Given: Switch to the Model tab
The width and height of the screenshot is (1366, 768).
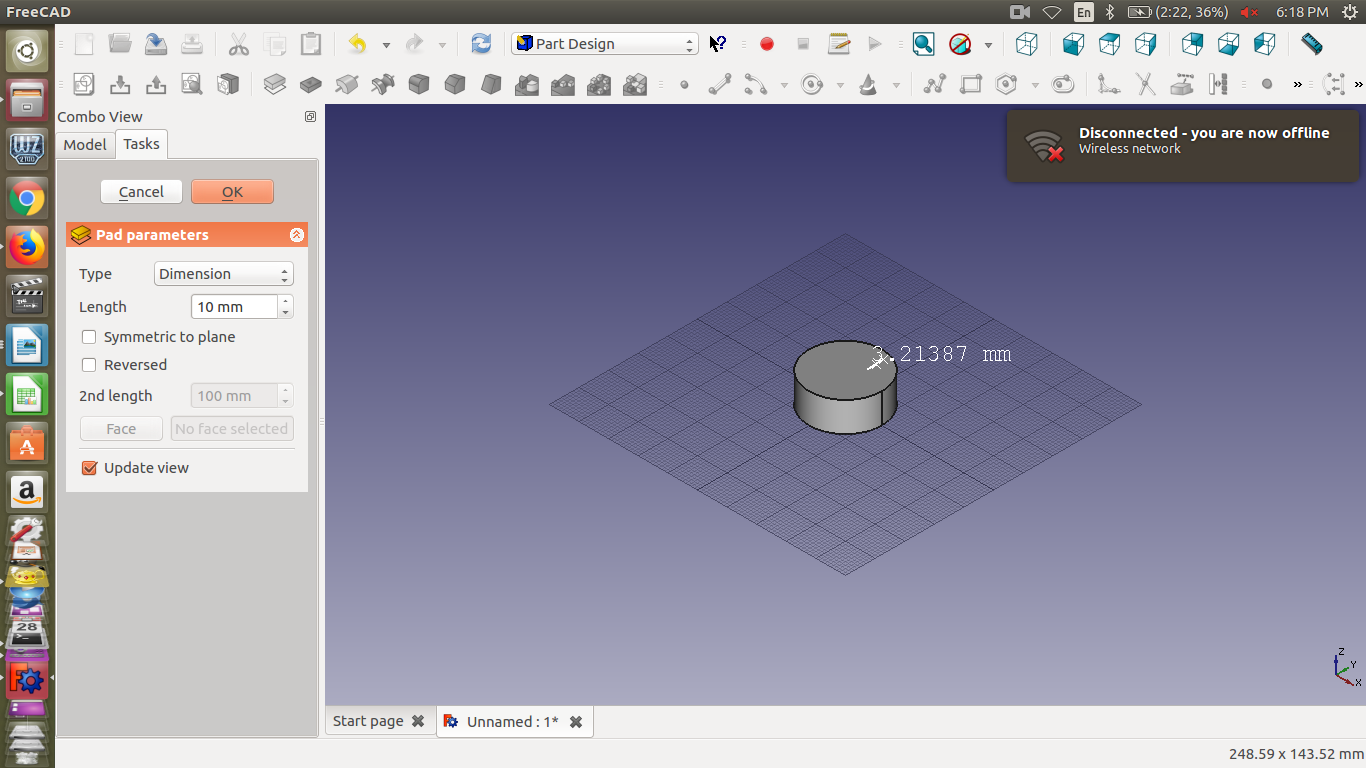Looking at the screenshot, I should (85, 145).
